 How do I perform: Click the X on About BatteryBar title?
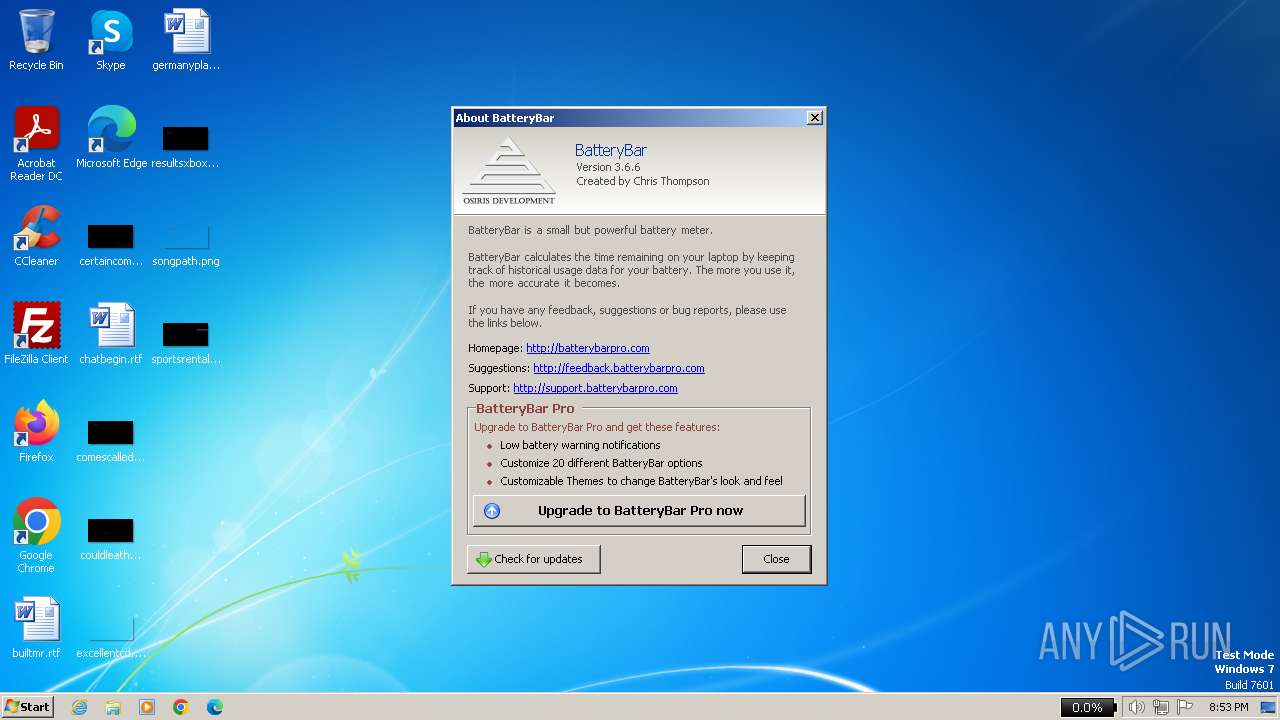tap(815, 118)
